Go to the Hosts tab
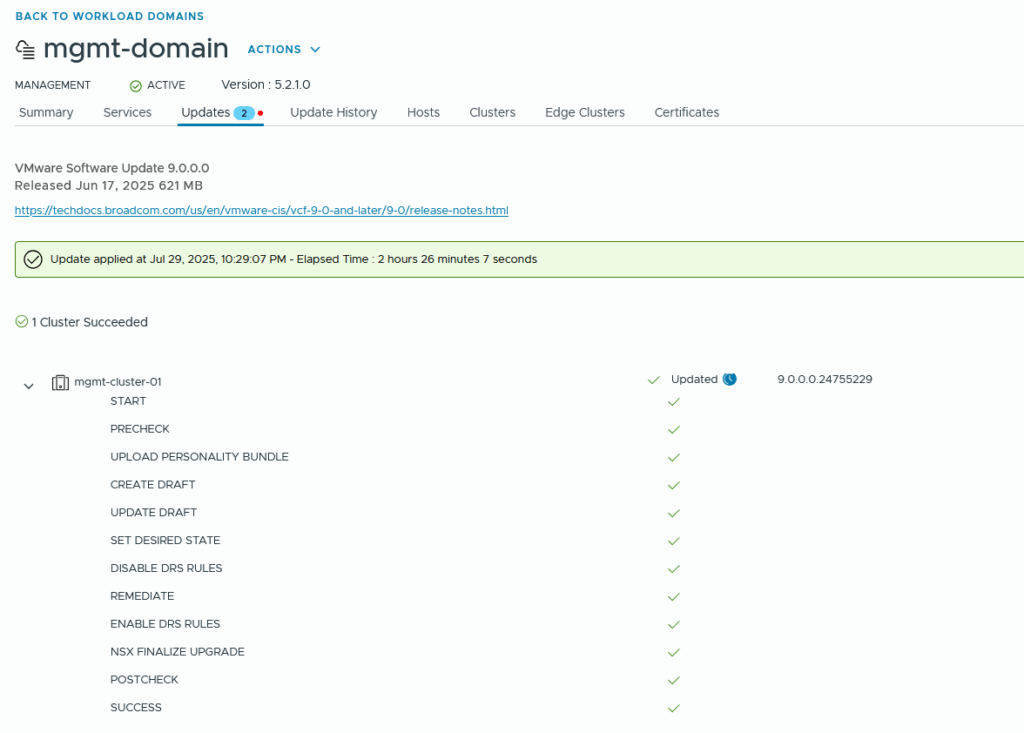The image size is (1024, 733). click(x=423, y=113)
